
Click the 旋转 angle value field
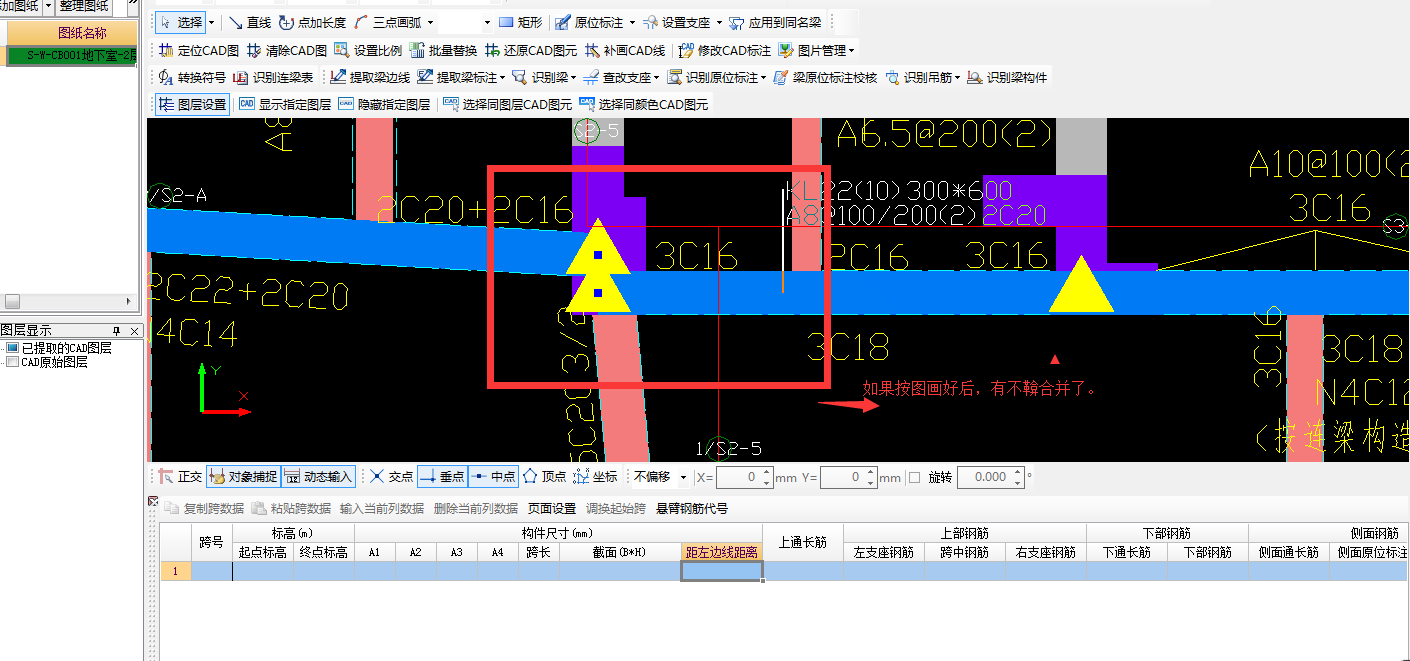pyautogui.click(x=991, y=478)
